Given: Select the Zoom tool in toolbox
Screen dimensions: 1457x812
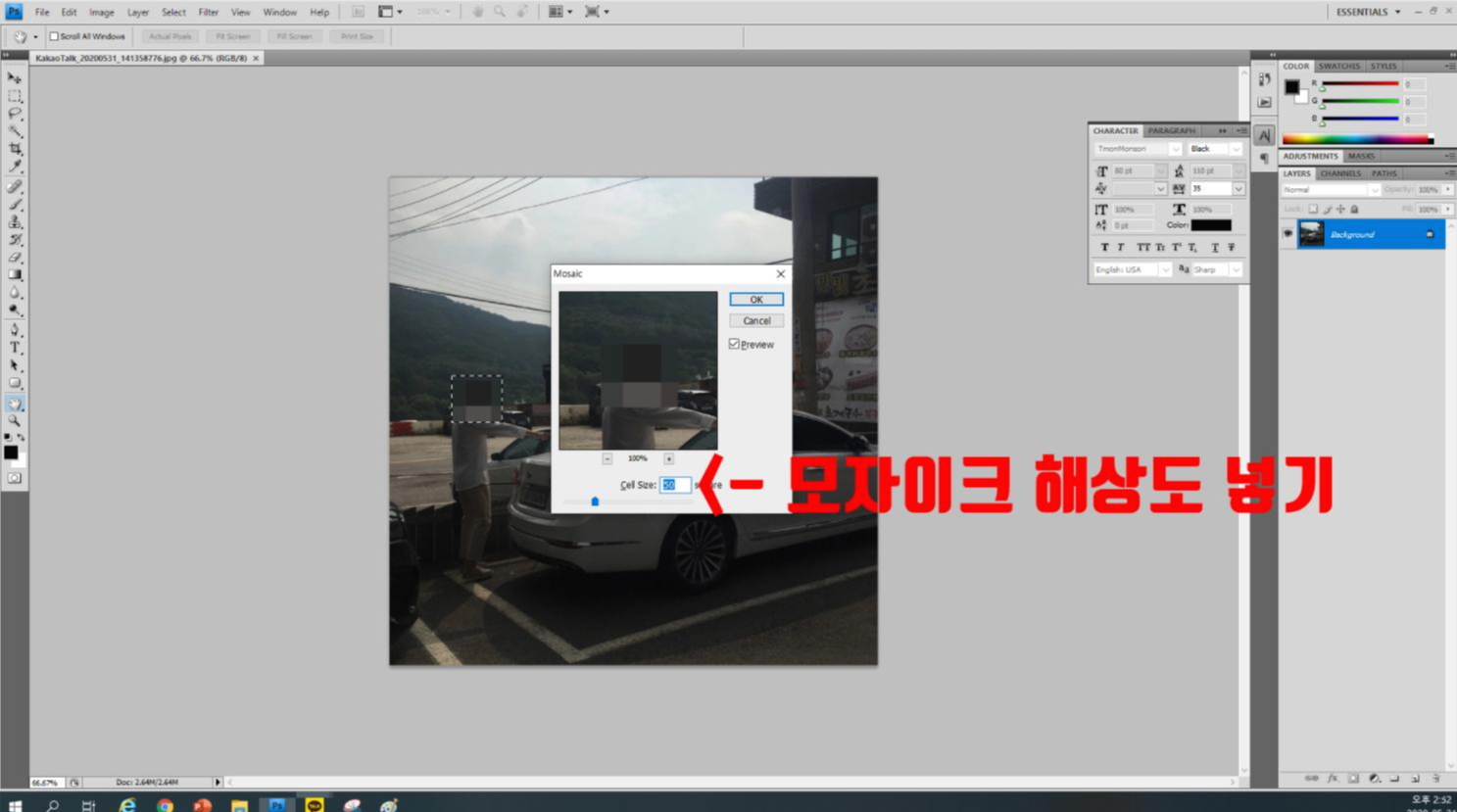Looking at the screenshot, I should pos(15,420).
